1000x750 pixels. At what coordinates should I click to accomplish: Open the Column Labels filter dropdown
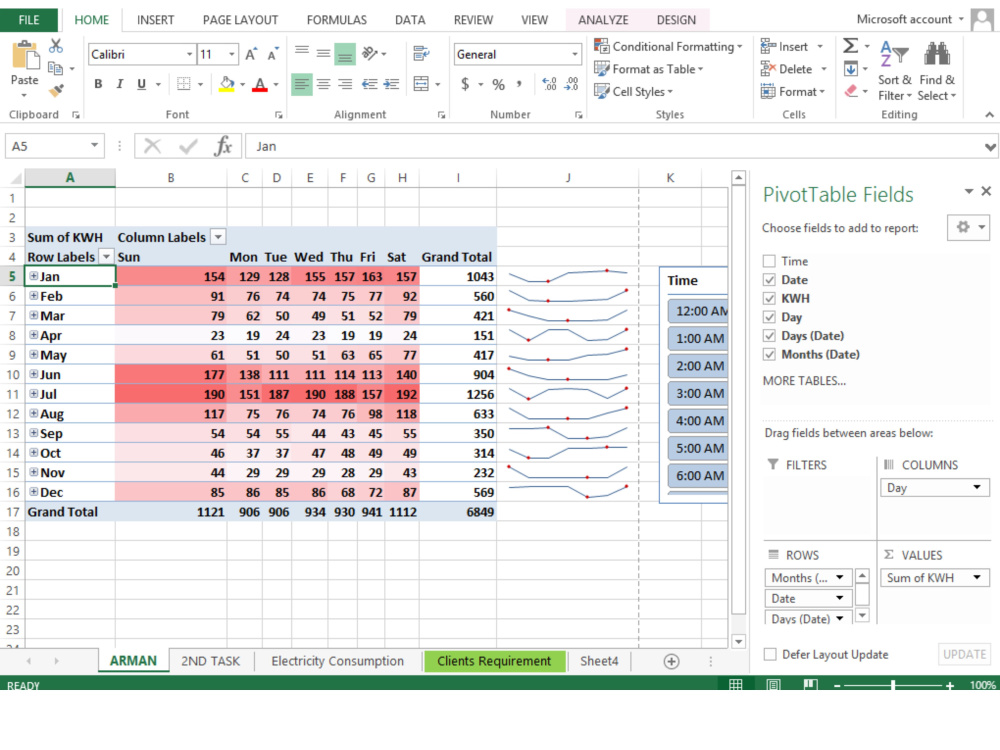click(218, 237)
